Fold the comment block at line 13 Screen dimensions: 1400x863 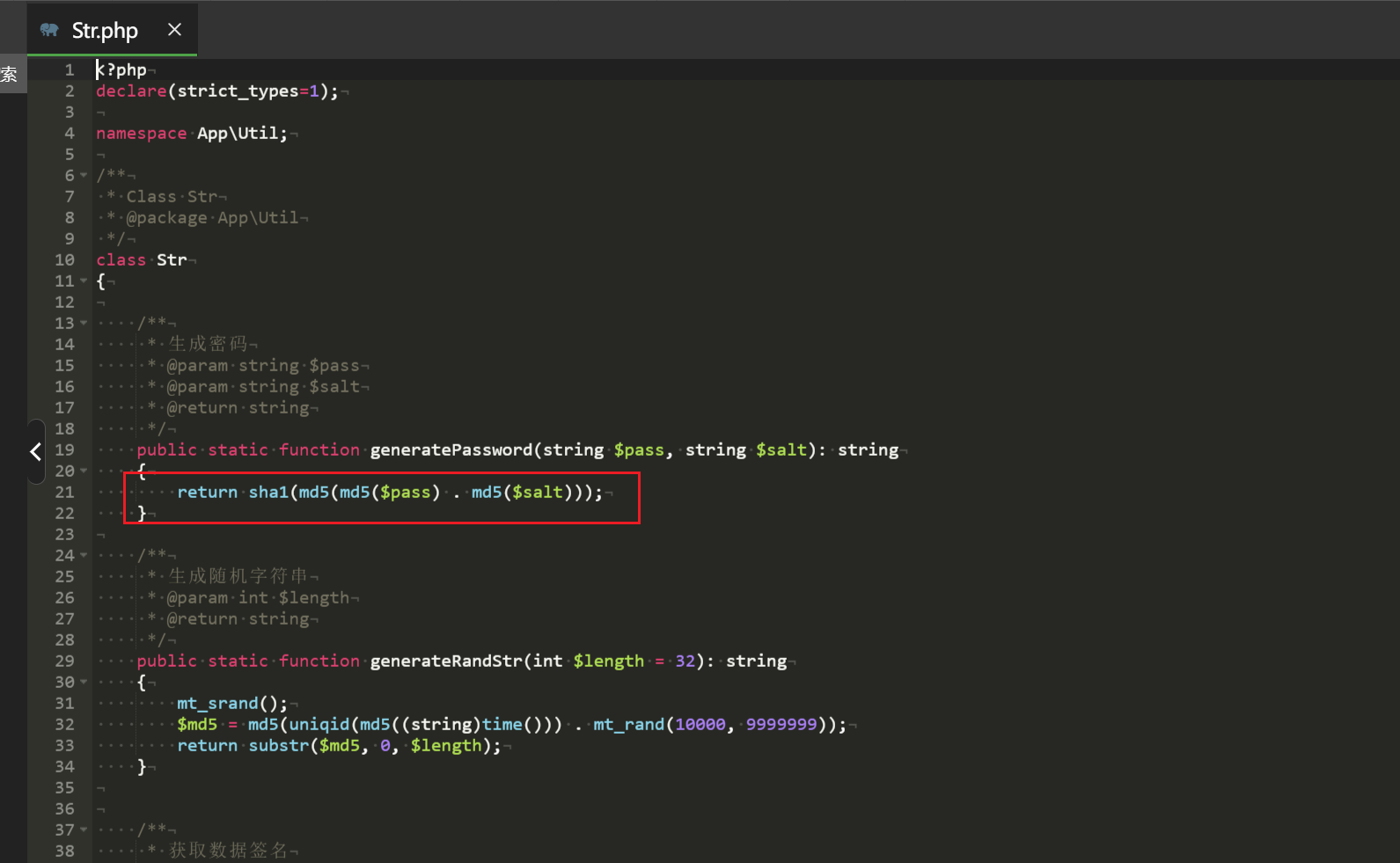(84, 324)
